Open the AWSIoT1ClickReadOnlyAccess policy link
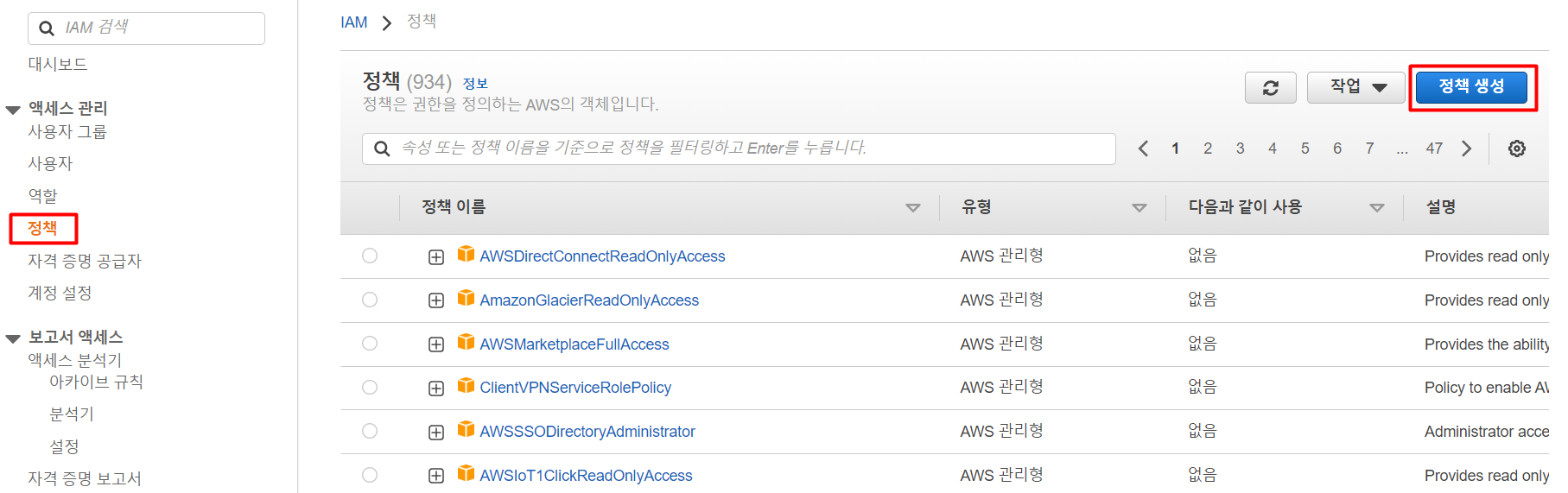The height and width of the screenshot is (493, 1568). pyautogui.click(x=586, y=476)
